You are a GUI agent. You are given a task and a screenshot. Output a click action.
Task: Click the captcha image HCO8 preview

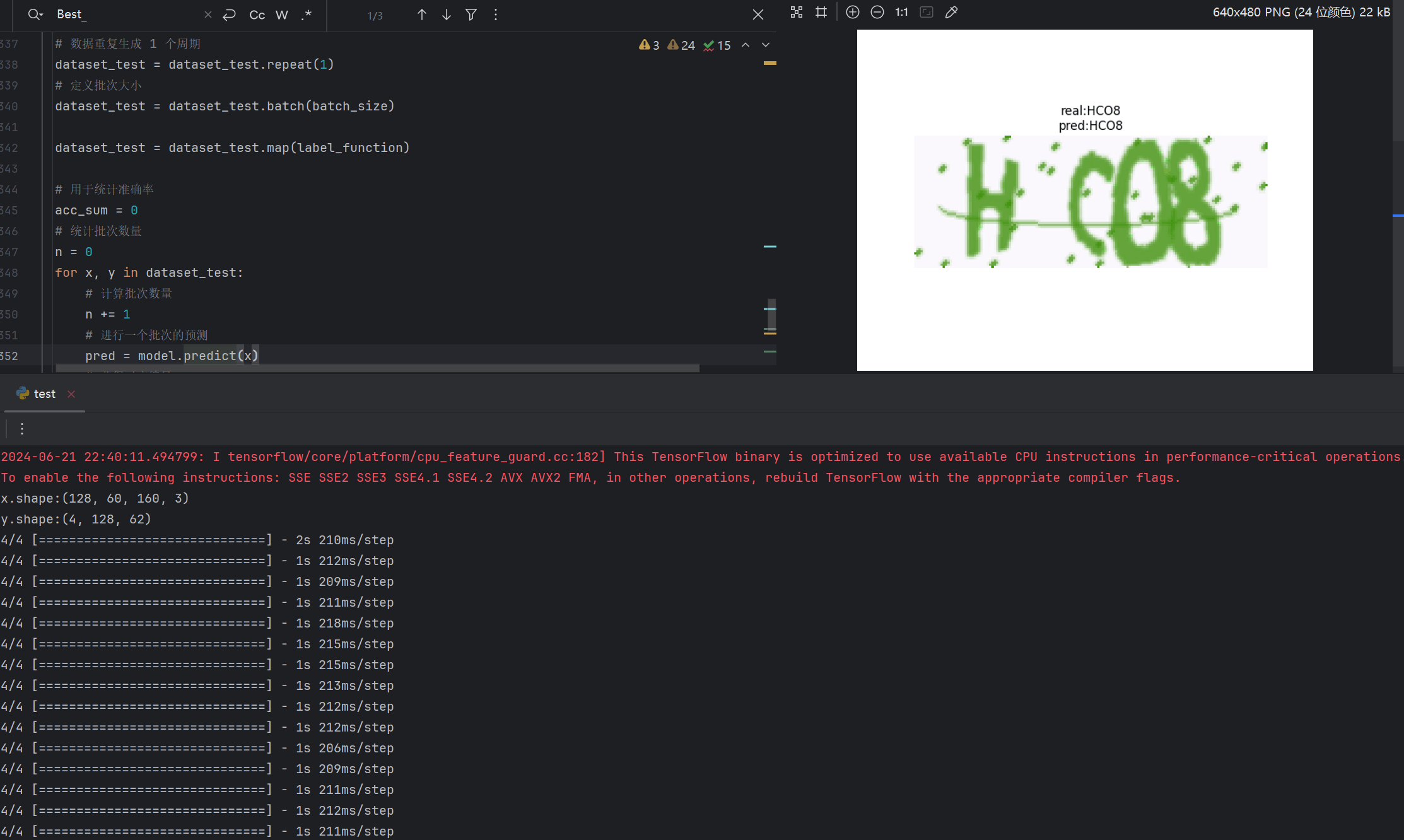[x=1091, y=202]
